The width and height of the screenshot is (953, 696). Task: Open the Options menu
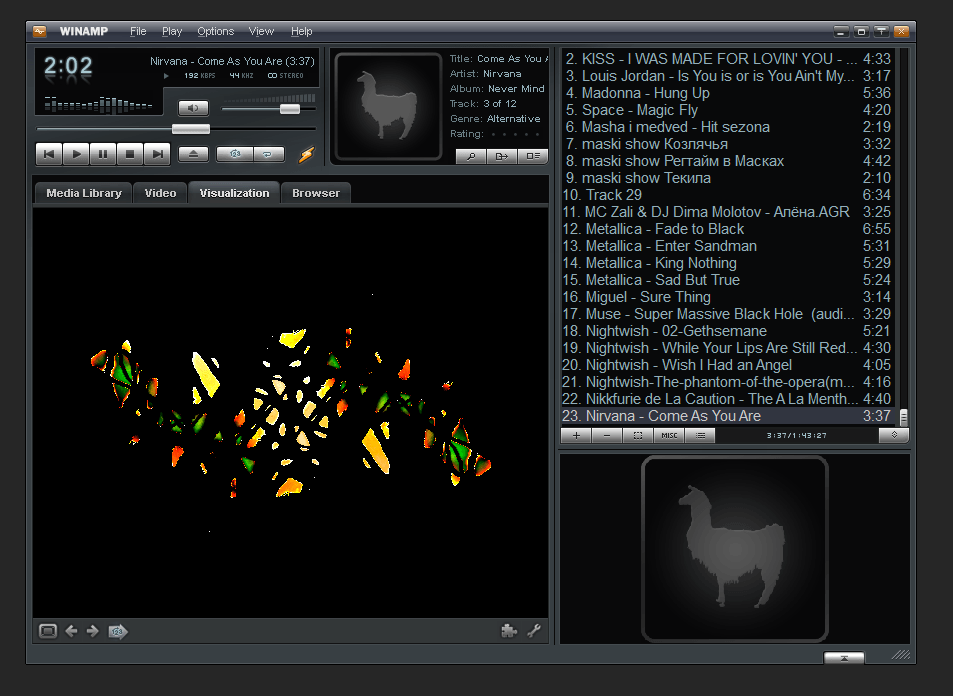pos(216,31)
